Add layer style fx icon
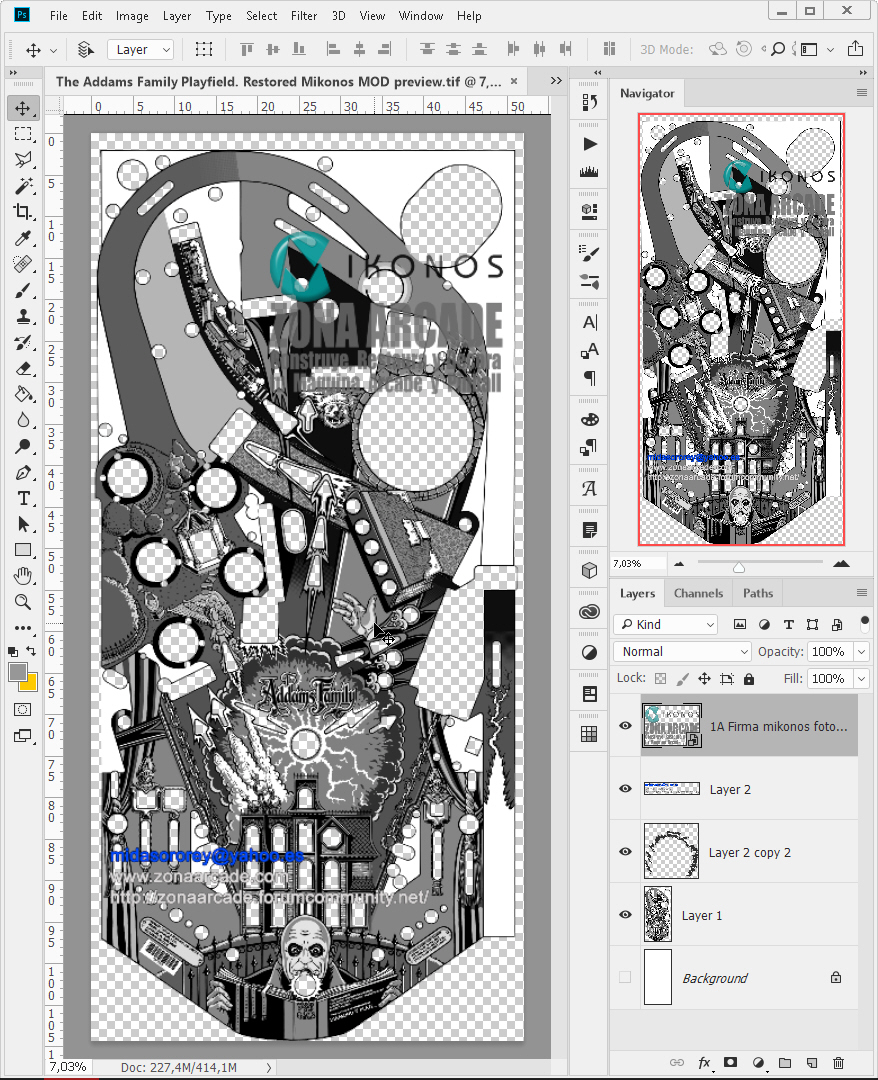The width and height of the screenshot is (878, 1080). [704, 1063]
